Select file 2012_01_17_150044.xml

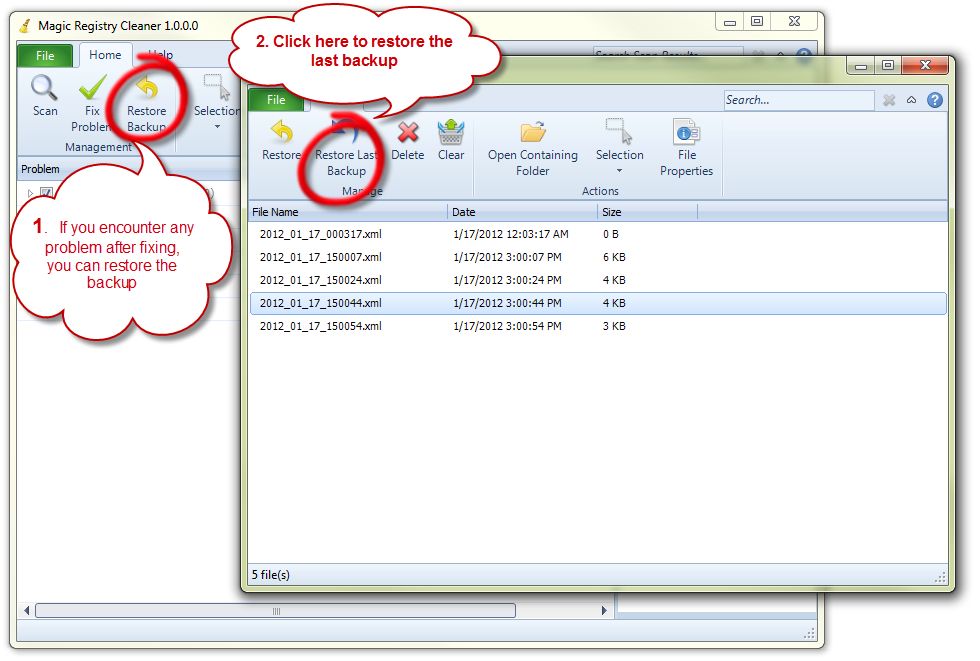click(x=321, y=304)
